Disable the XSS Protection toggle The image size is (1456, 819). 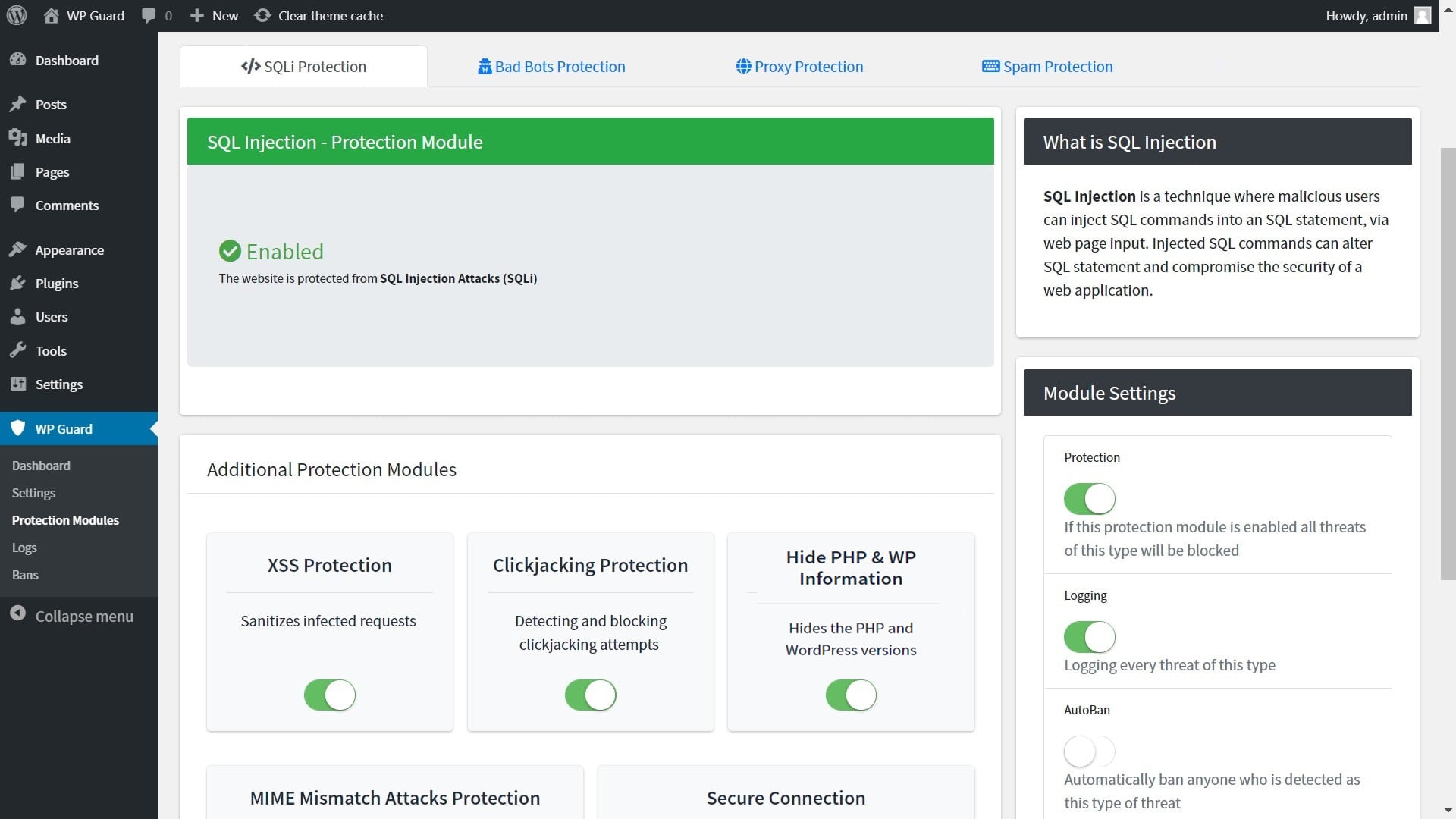[x=330, y=695]
